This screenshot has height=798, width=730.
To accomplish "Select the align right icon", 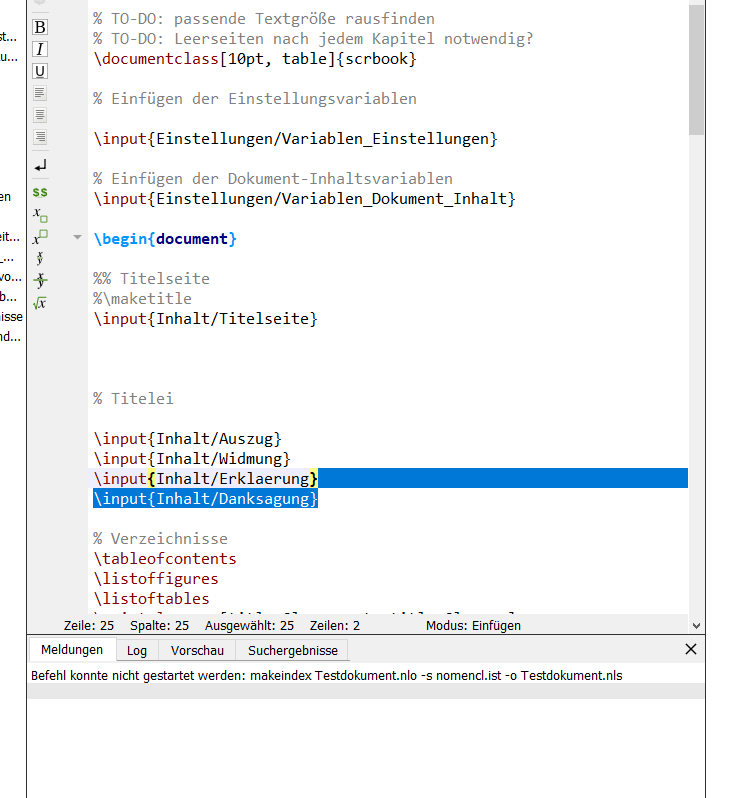I will pos(40,137).
